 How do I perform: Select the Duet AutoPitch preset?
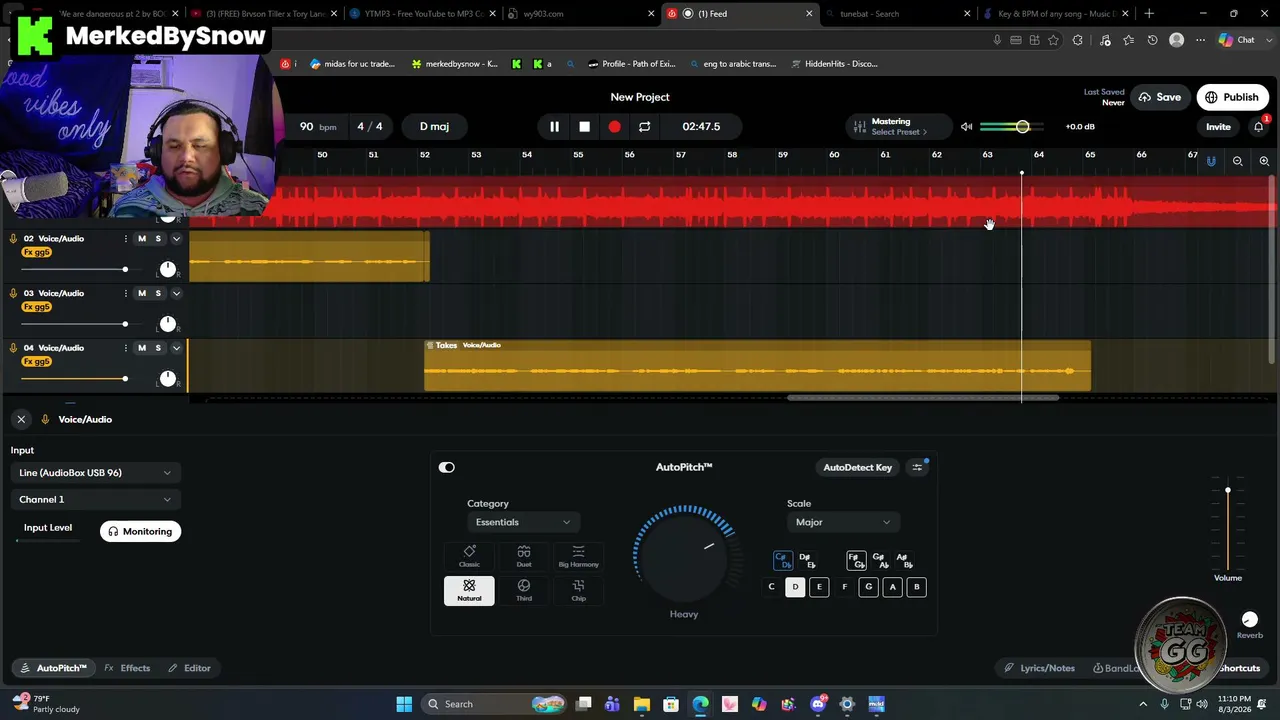pyautogui.click(x=524, y=557)
